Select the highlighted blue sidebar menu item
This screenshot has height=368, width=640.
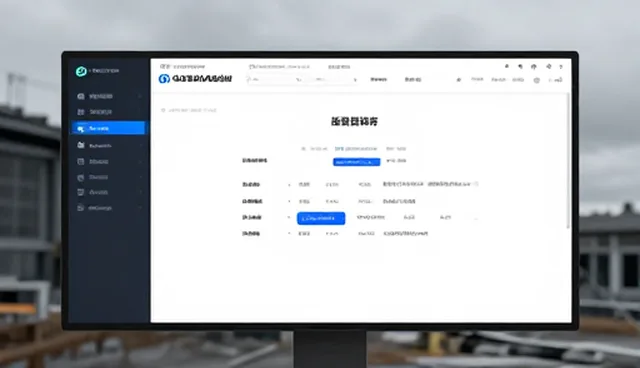click(x=108, y=128)
